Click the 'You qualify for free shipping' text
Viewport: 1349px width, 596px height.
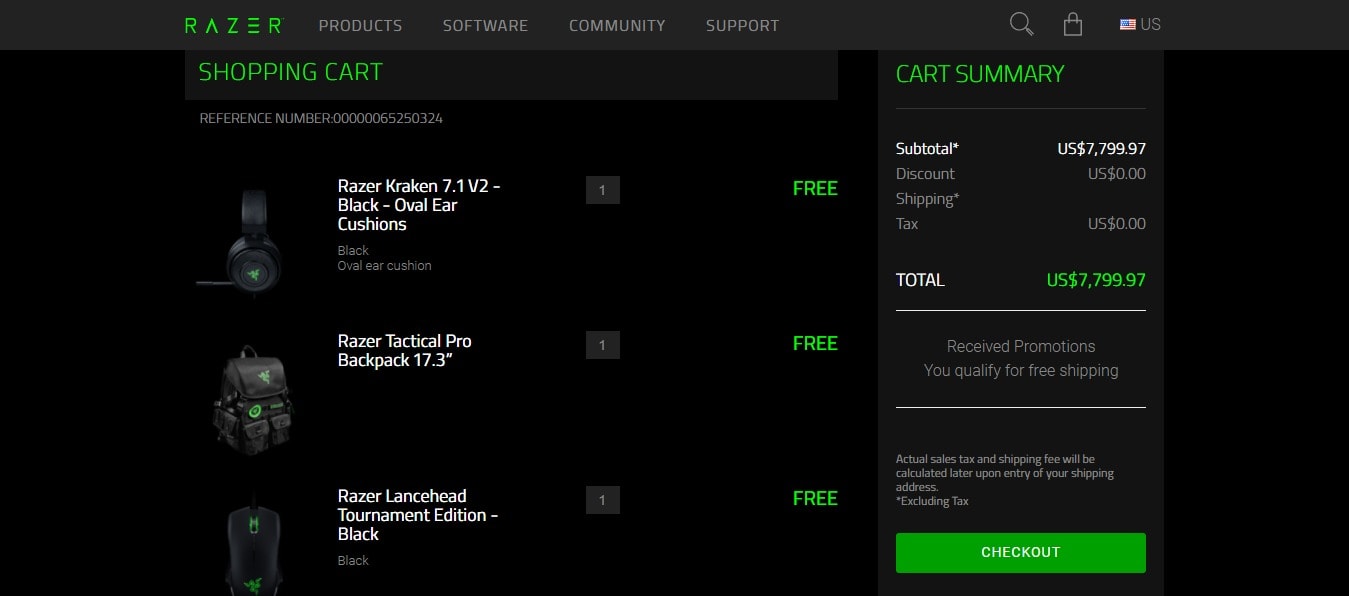point(1021,370)
